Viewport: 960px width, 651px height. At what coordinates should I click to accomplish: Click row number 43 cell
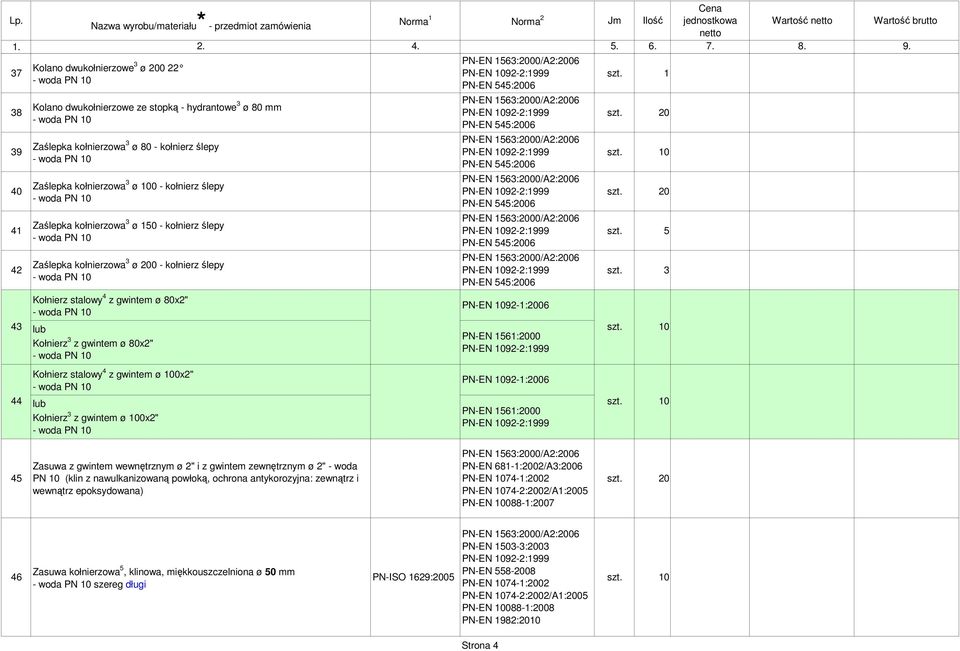pos(16,327)
